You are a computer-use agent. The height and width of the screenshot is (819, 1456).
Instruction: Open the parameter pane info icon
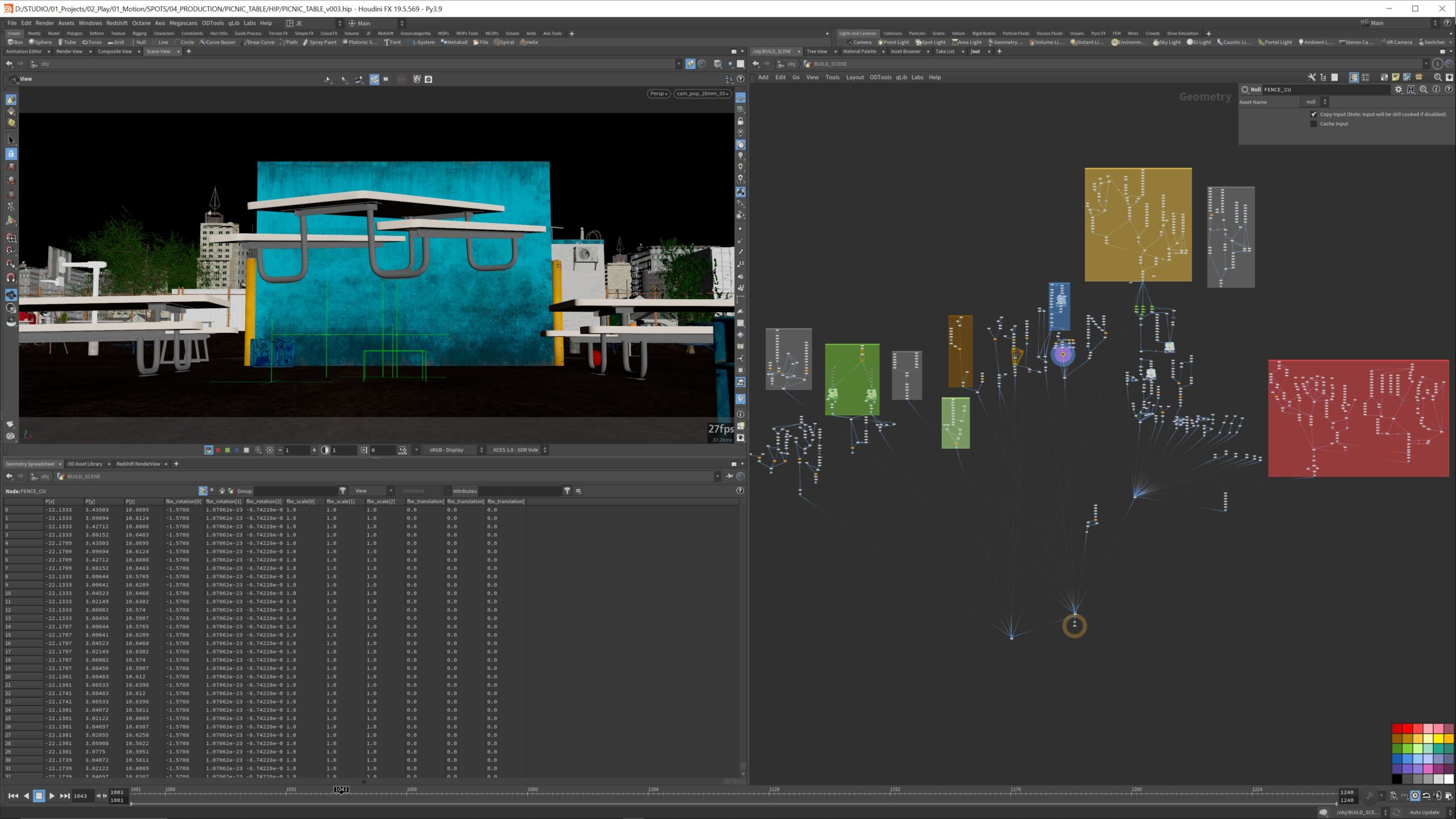(1436, 89)
